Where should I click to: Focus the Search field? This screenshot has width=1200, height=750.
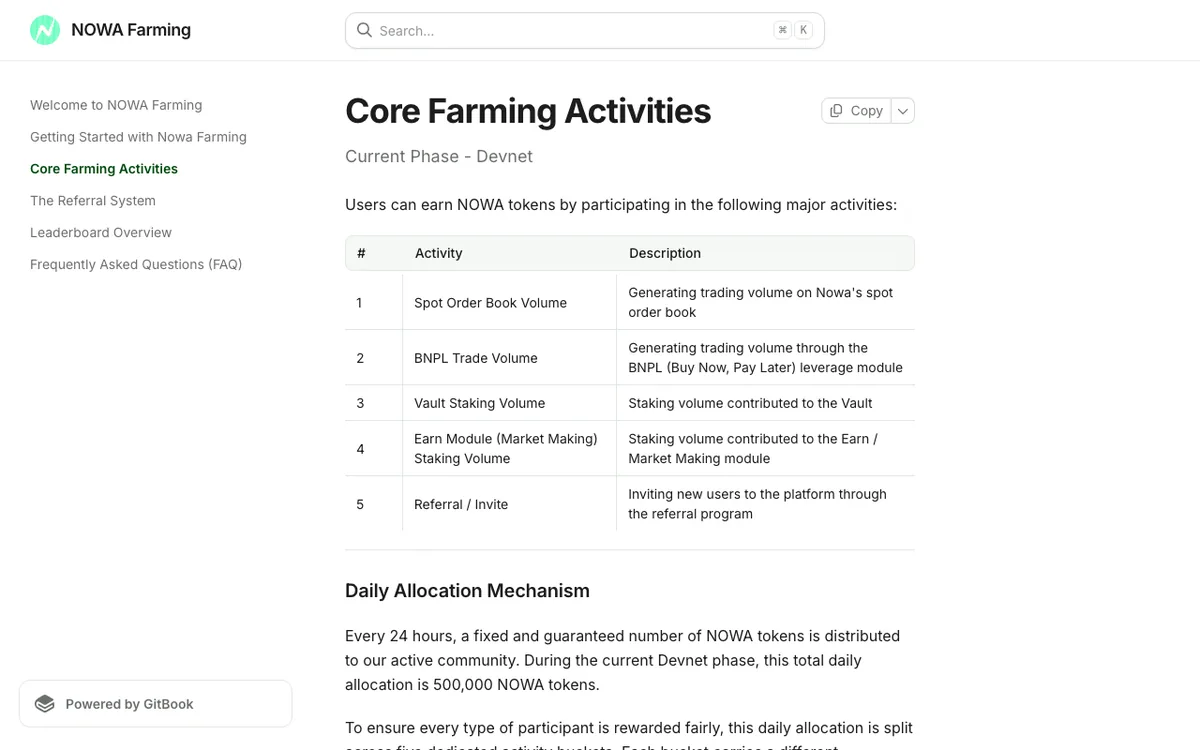pos(585,30)
